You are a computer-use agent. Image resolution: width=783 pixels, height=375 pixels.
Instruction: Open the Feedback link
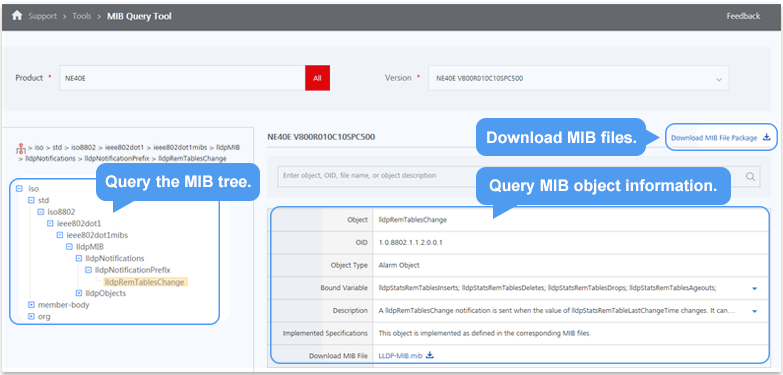coord(743,16)
